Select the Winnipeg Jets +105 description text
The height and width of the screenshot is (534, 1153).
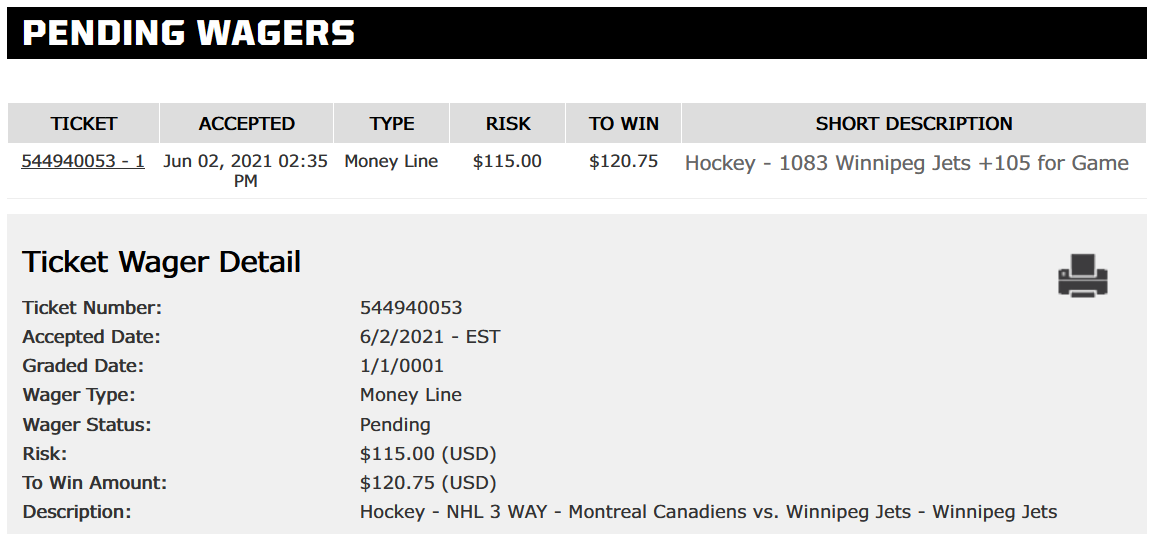point(907,163)
